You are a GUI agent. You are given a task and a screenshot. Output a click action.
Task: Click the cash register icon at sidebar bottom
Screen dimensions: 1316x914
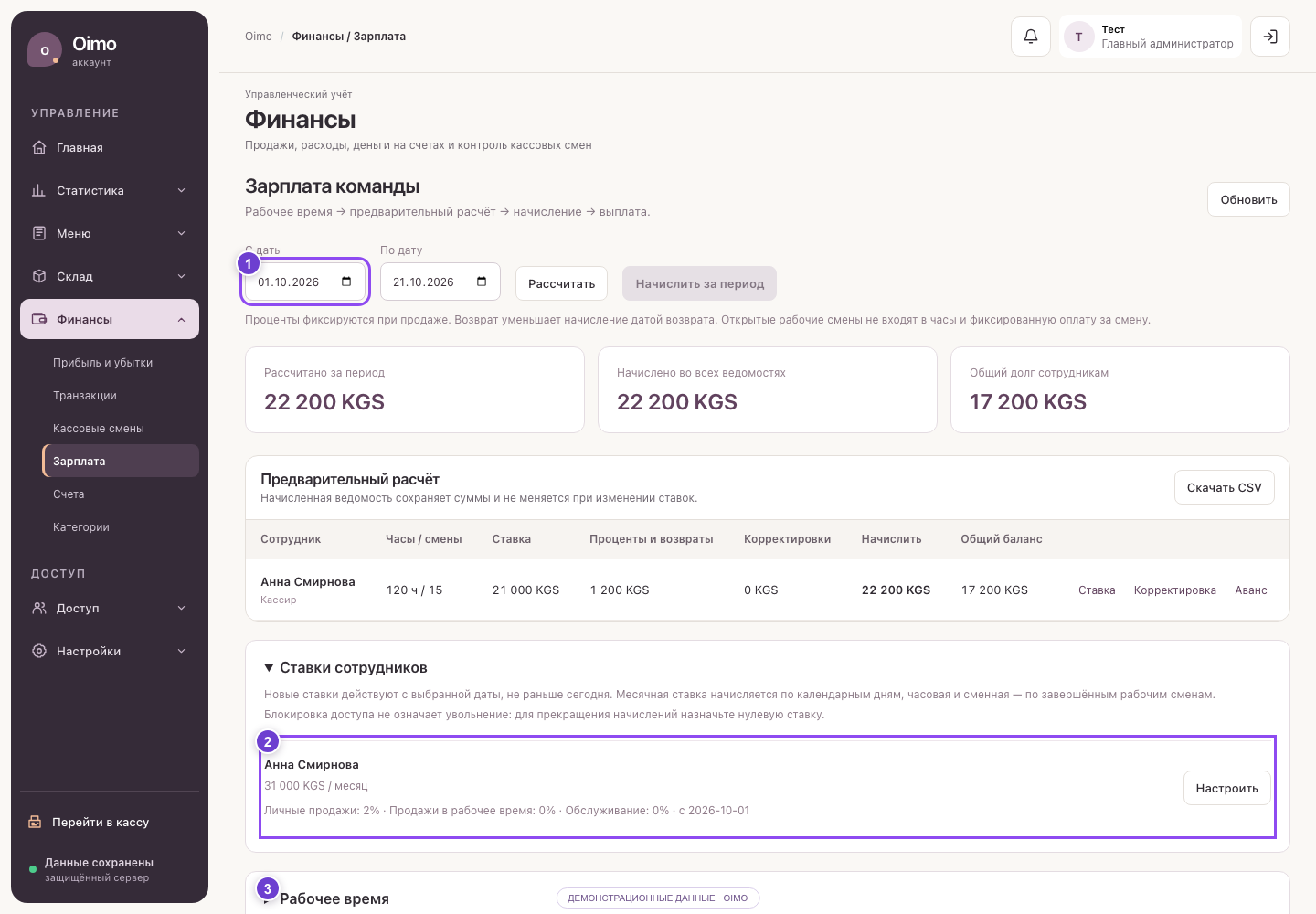click(x=35, y=822)
